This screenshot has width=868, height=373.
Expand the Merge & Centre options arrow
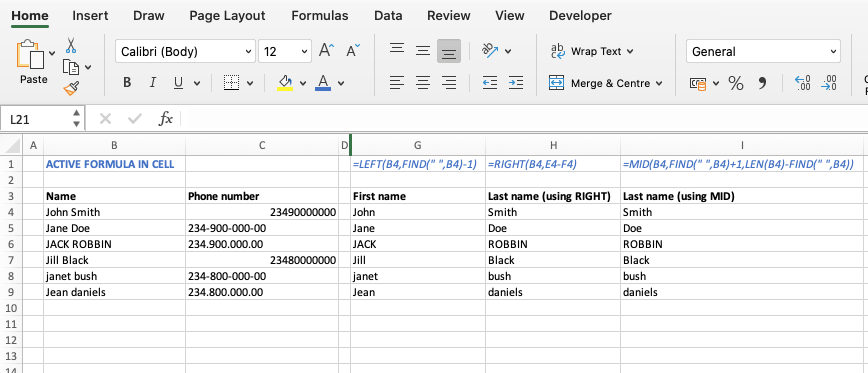click(x=659, y=84)
